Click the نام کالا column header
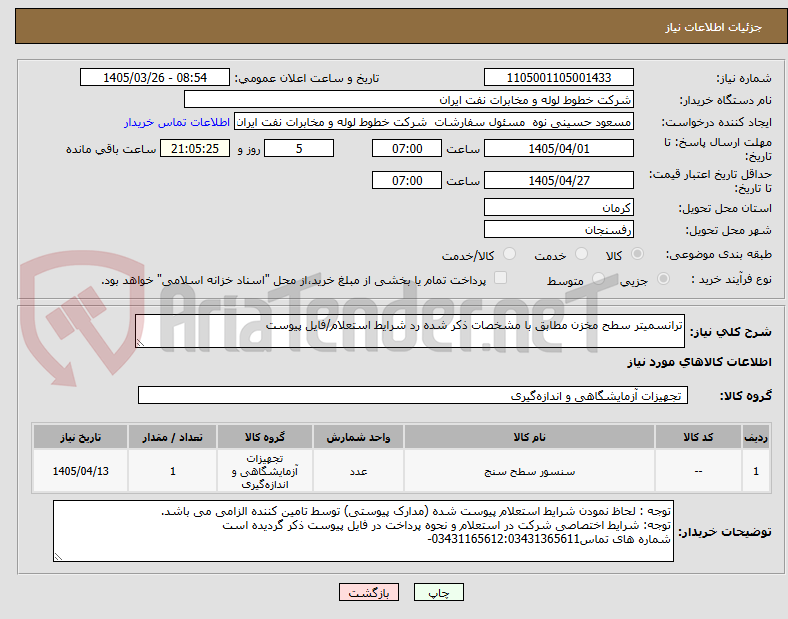Viewport: 788px width, 619px height. [529, 437]
